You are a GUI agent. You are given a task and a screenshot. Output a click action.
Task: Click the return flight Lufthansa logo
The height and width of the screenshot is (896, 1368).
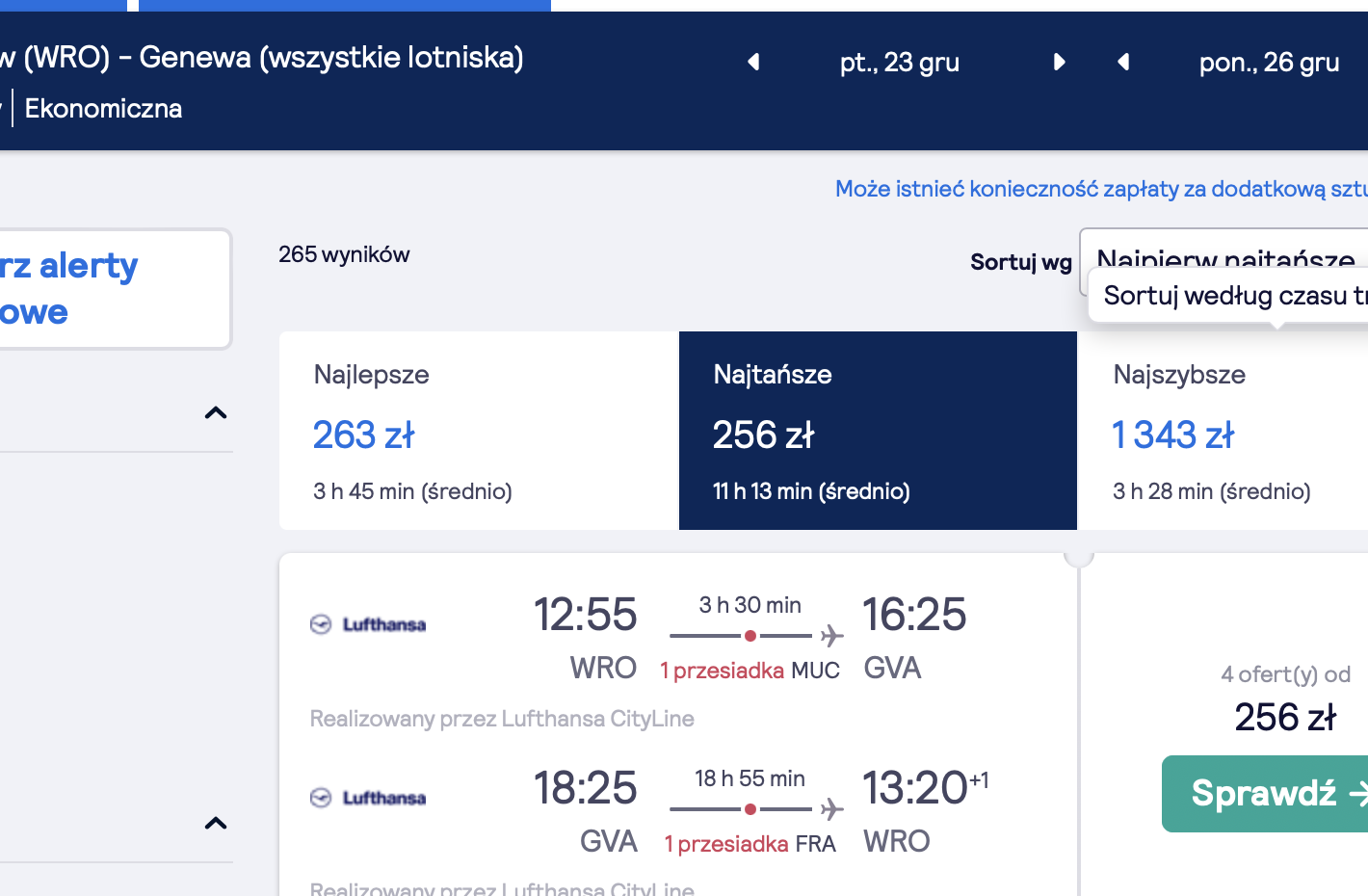[x=368, y=798]
